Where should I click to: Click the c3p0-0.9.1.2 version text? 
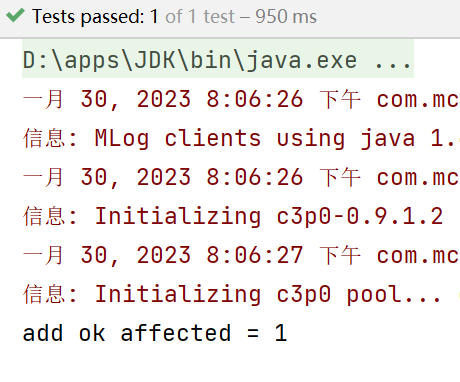pos(360,216)
